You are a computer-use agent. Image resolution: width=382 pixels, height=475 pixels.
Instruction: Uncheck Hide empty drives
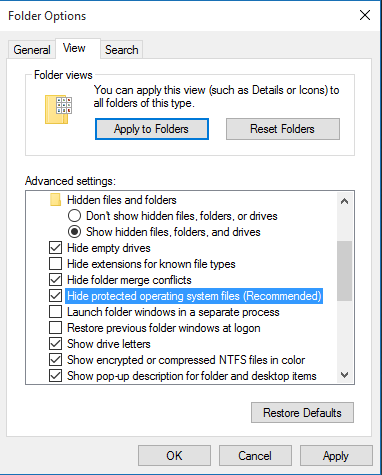pos(55,248)
